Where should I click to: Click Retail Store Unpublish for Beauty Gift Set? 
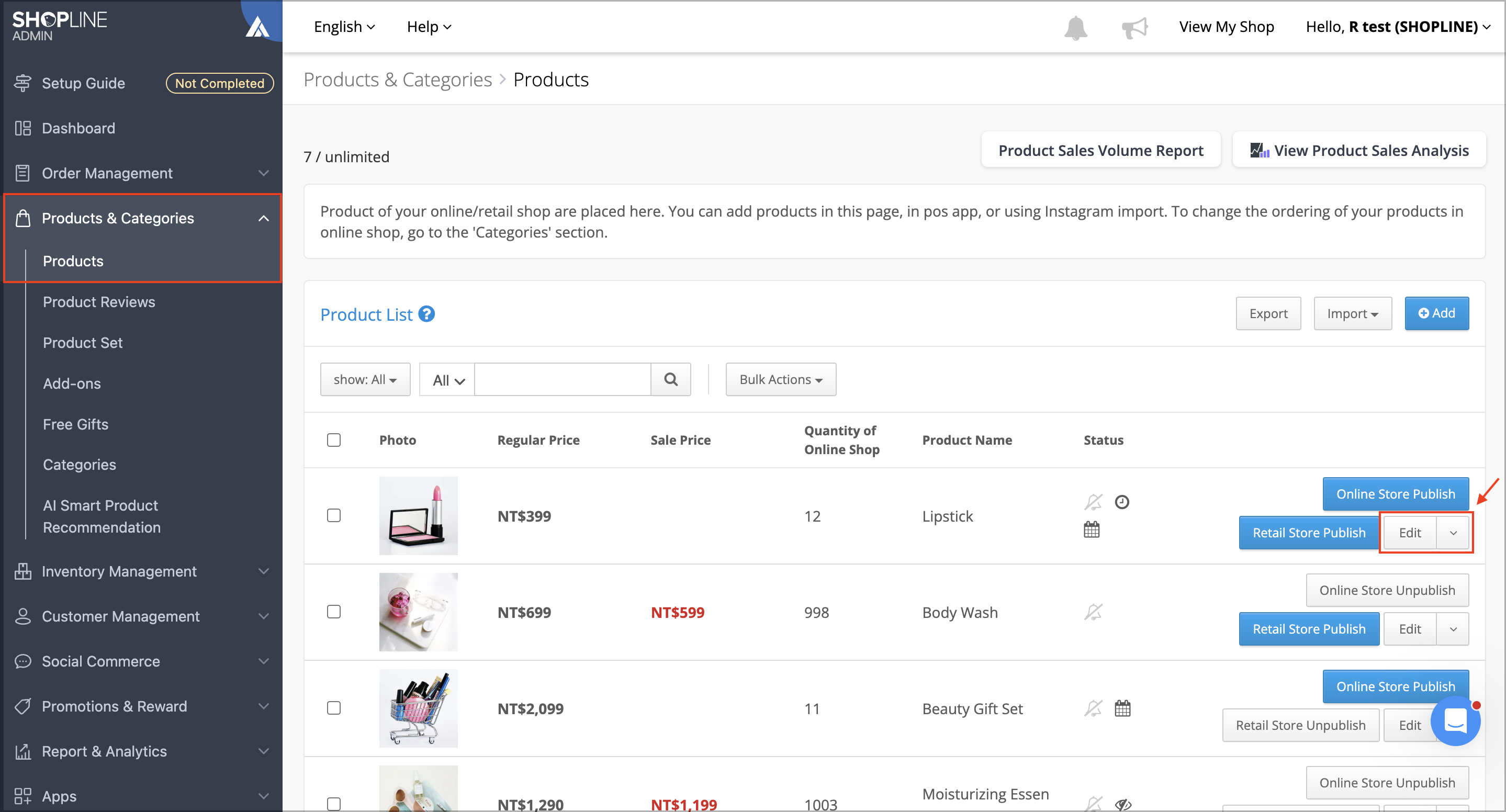click(x=1301, y=725)
